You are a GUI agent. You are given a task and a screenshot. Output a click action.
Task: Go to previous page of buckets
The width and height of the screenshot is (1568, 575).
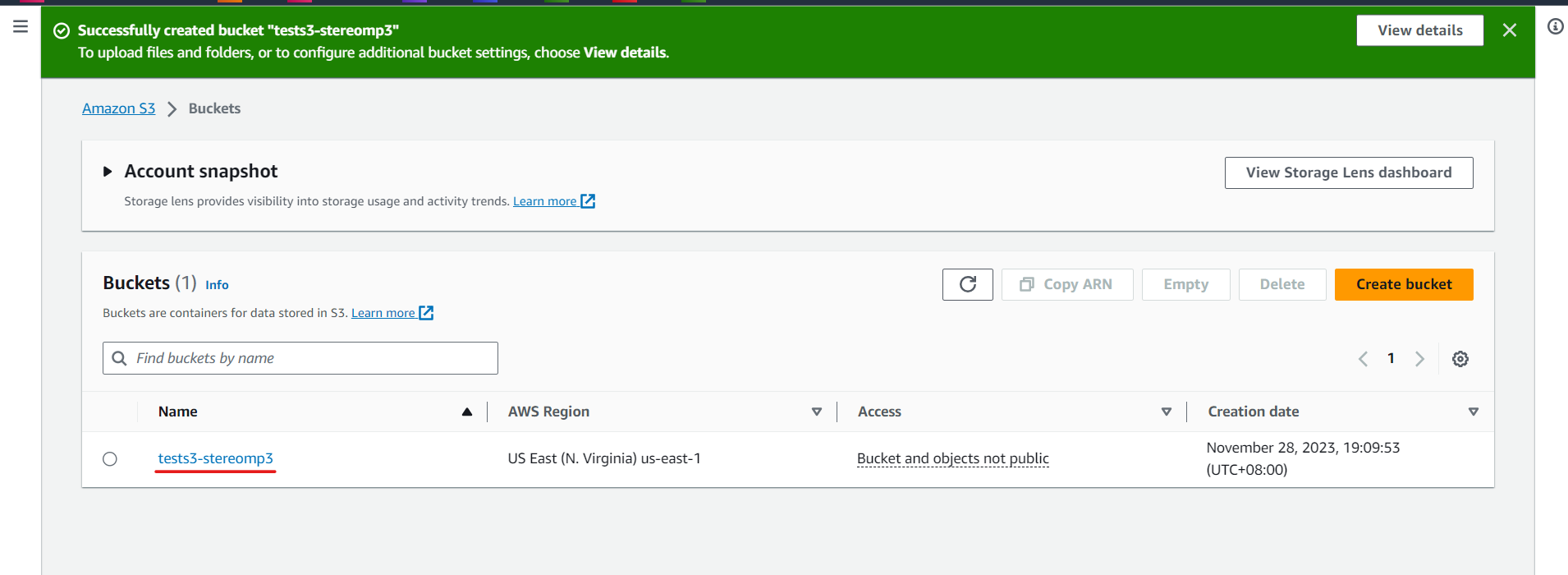pyautogui.click(x=1363, y=359)
